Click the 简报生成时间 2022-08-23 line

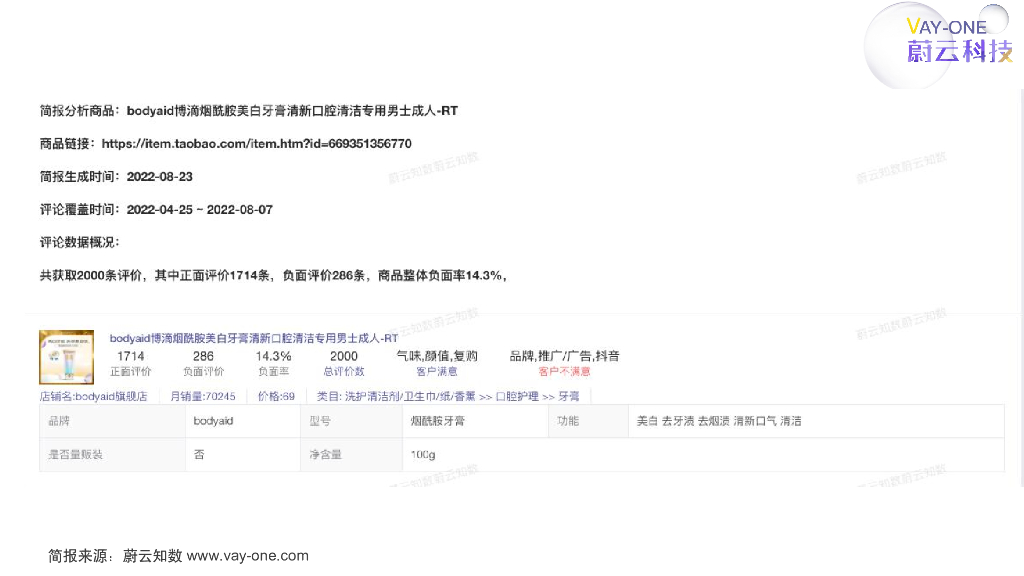[x=116, y=177]
